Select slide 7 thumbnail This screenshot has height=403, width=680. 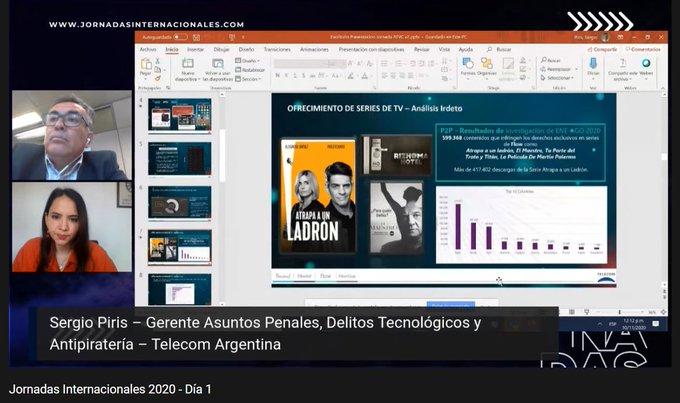pyautogui.click(x=180, y=247)
